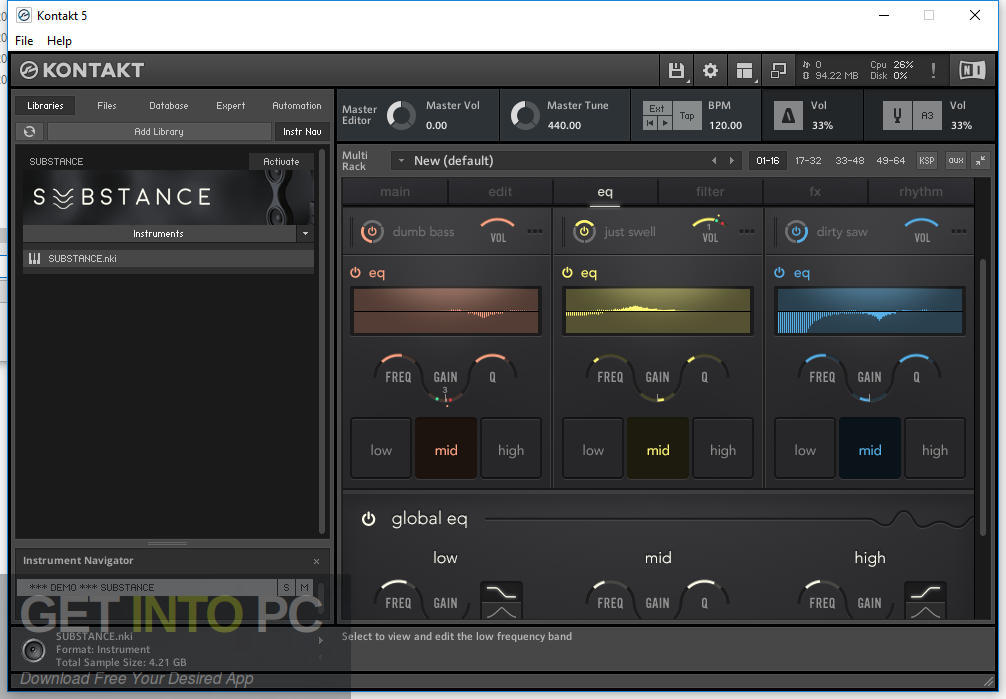This screenshot has width=1006, height=699.
Task: Toggle the blue eq power switch
Action: [780, 273]
